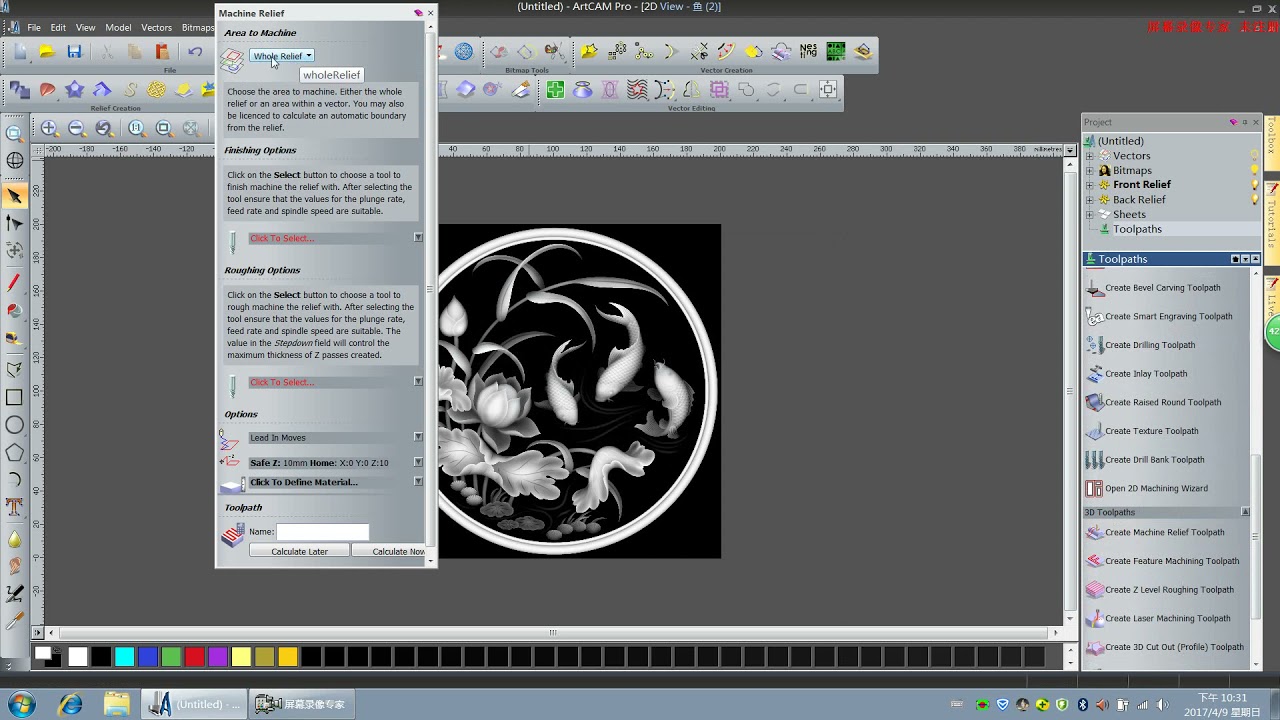The height and width of the screenshot is (720, 1280).
Task: Pick the cyan colour swatch in palette
Action: pos(124,657)
